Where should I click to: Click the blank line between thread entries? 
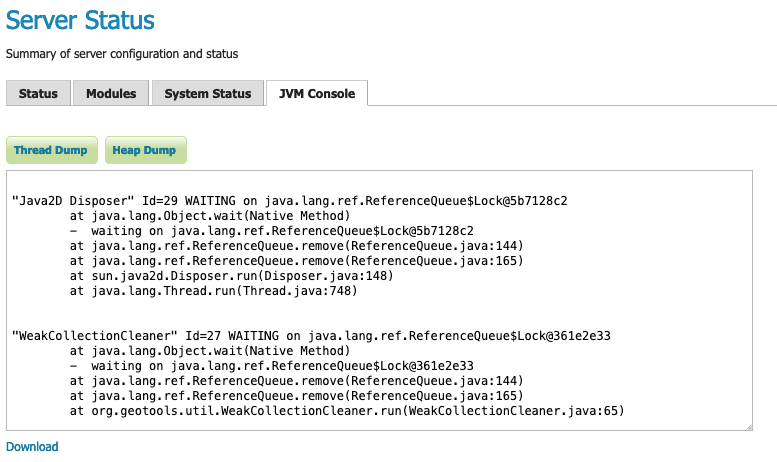[x=300, y=314]
